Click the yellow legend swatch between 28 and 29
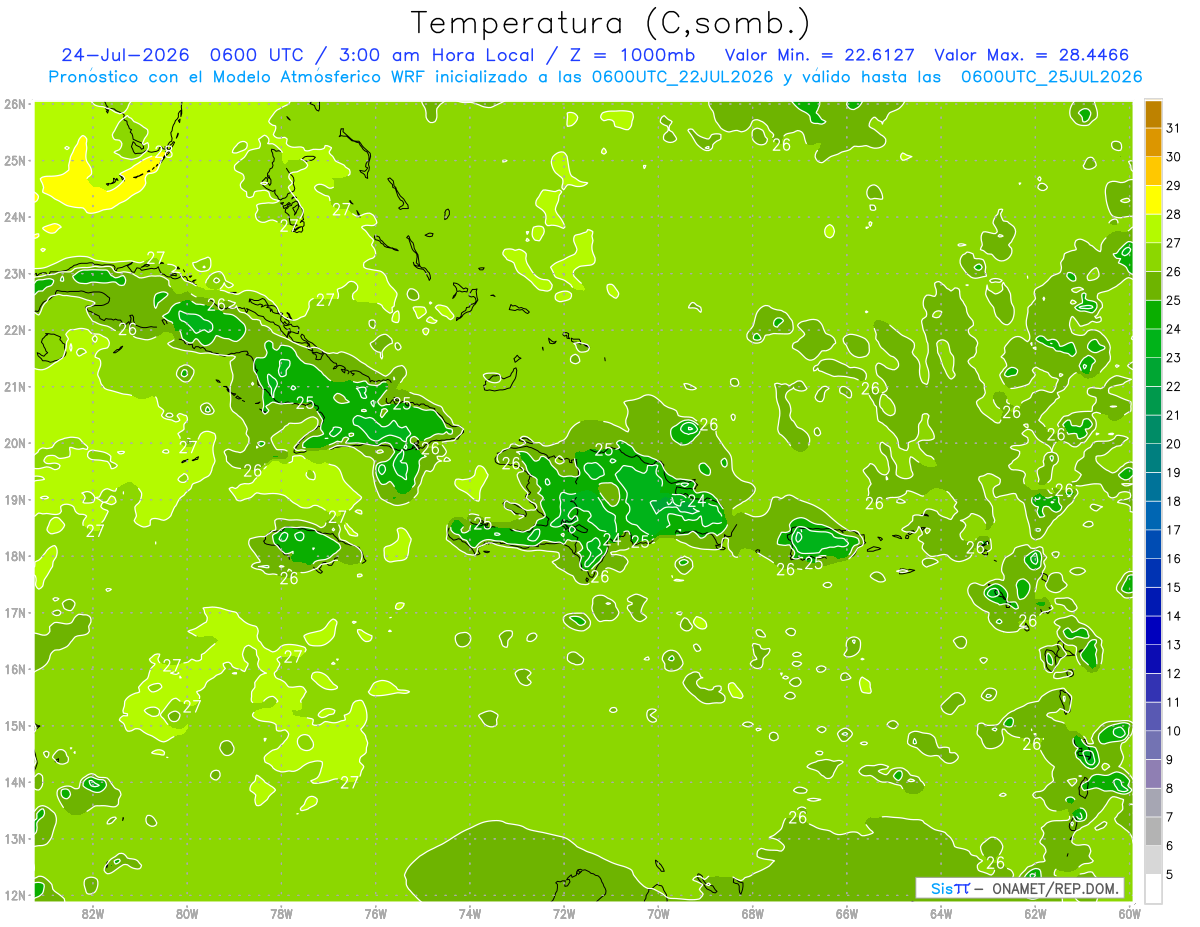 pos(1153,200)
